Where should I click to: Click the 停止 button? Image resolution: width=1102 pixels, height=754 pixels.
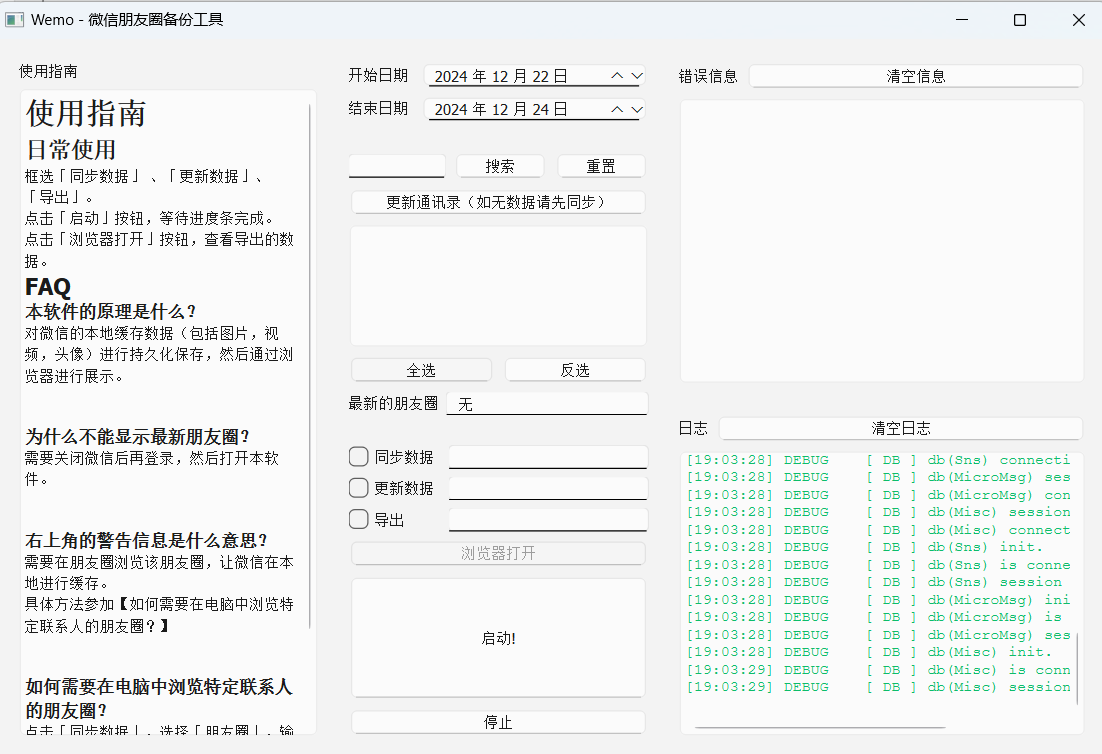(x=498, y=722)
